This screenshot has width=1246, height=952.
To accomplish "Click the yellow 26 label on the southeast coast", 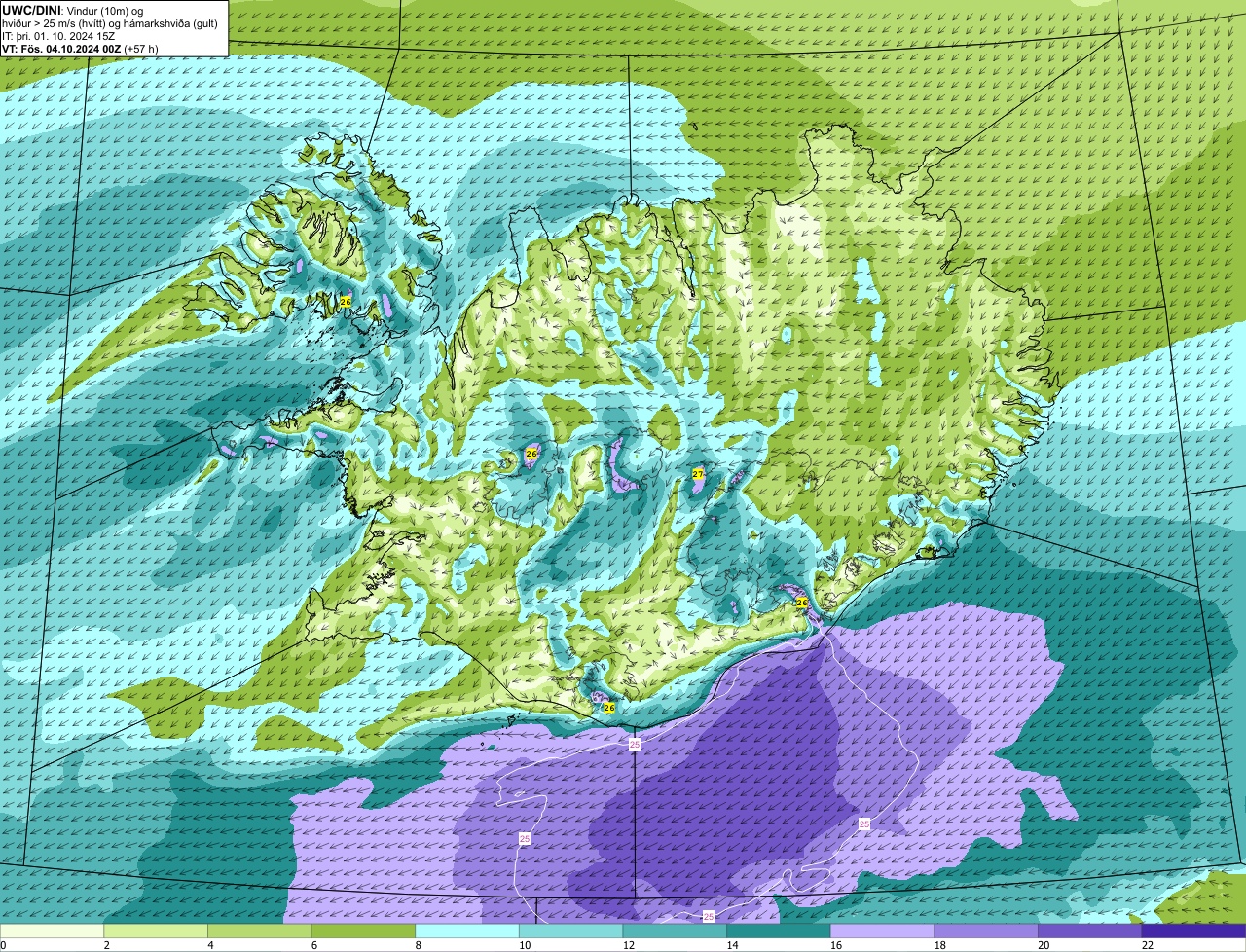I will pyautogui.click(x=802, y=603).
